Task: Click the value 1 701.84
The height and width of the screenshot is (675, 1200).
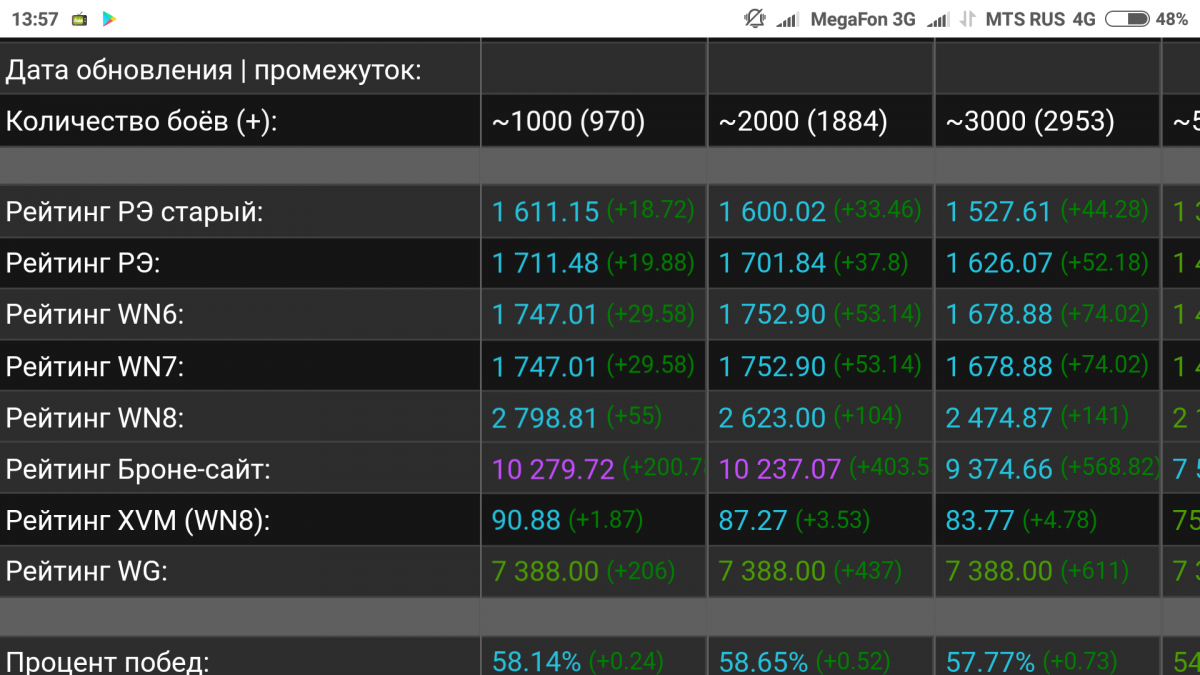Action: [772, 263]
